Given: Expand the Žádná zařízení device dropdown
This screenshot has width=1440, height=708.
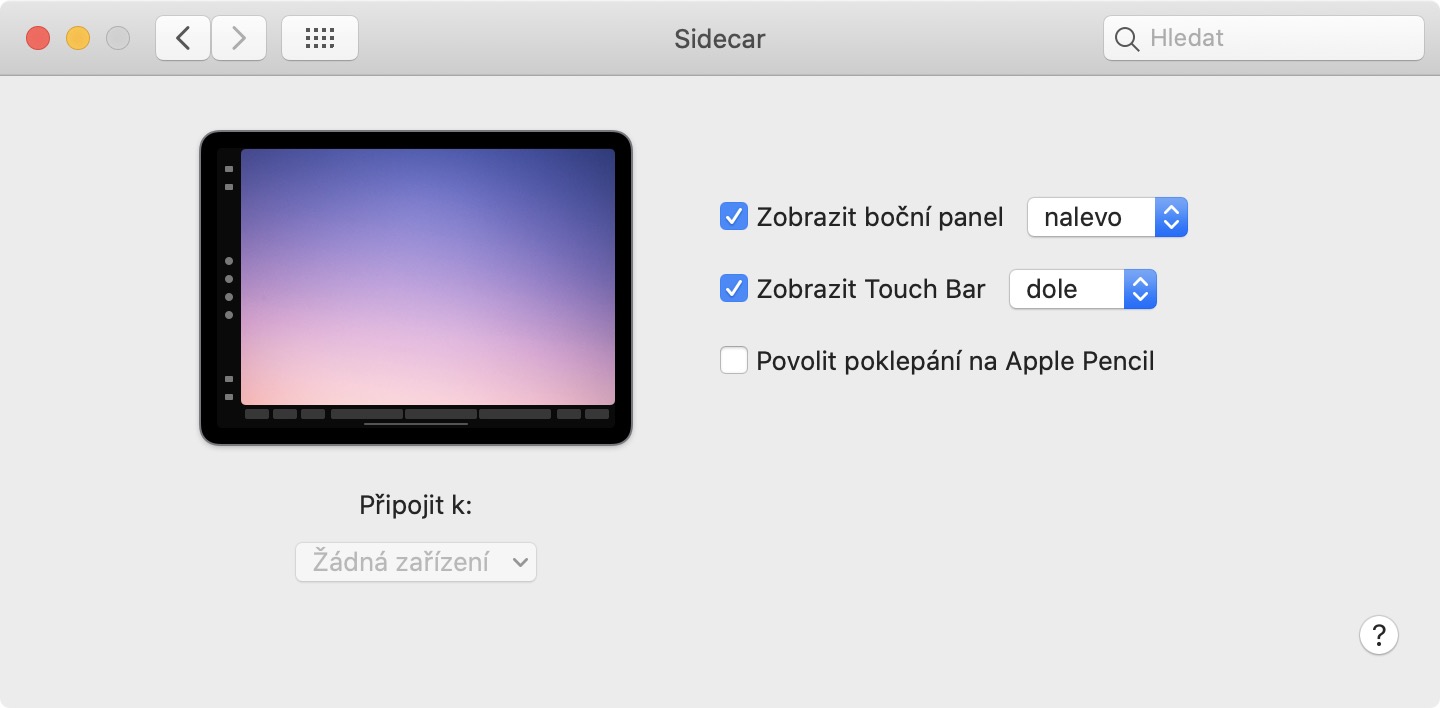Looking at the screenshot, I should 416,562.
